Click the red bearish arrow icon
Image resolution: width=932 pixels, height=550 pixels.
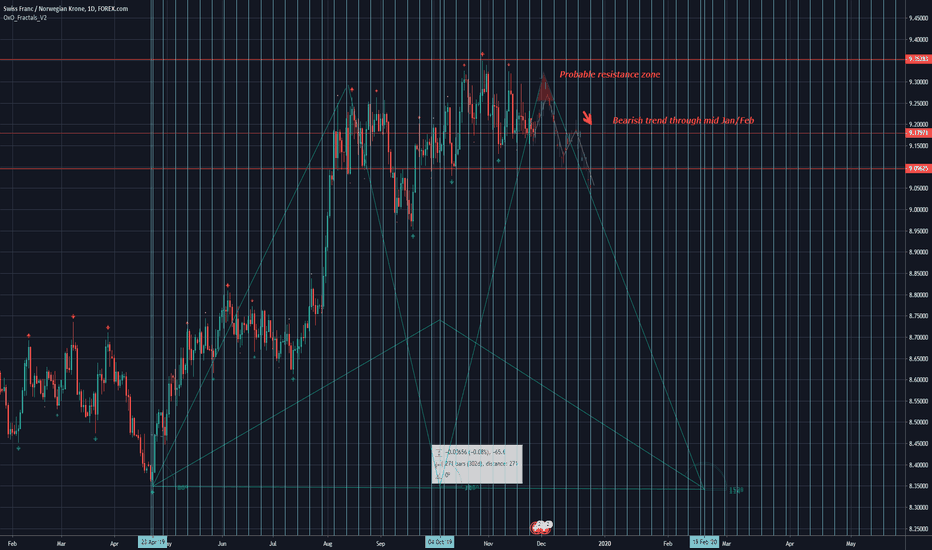point(588,120)
